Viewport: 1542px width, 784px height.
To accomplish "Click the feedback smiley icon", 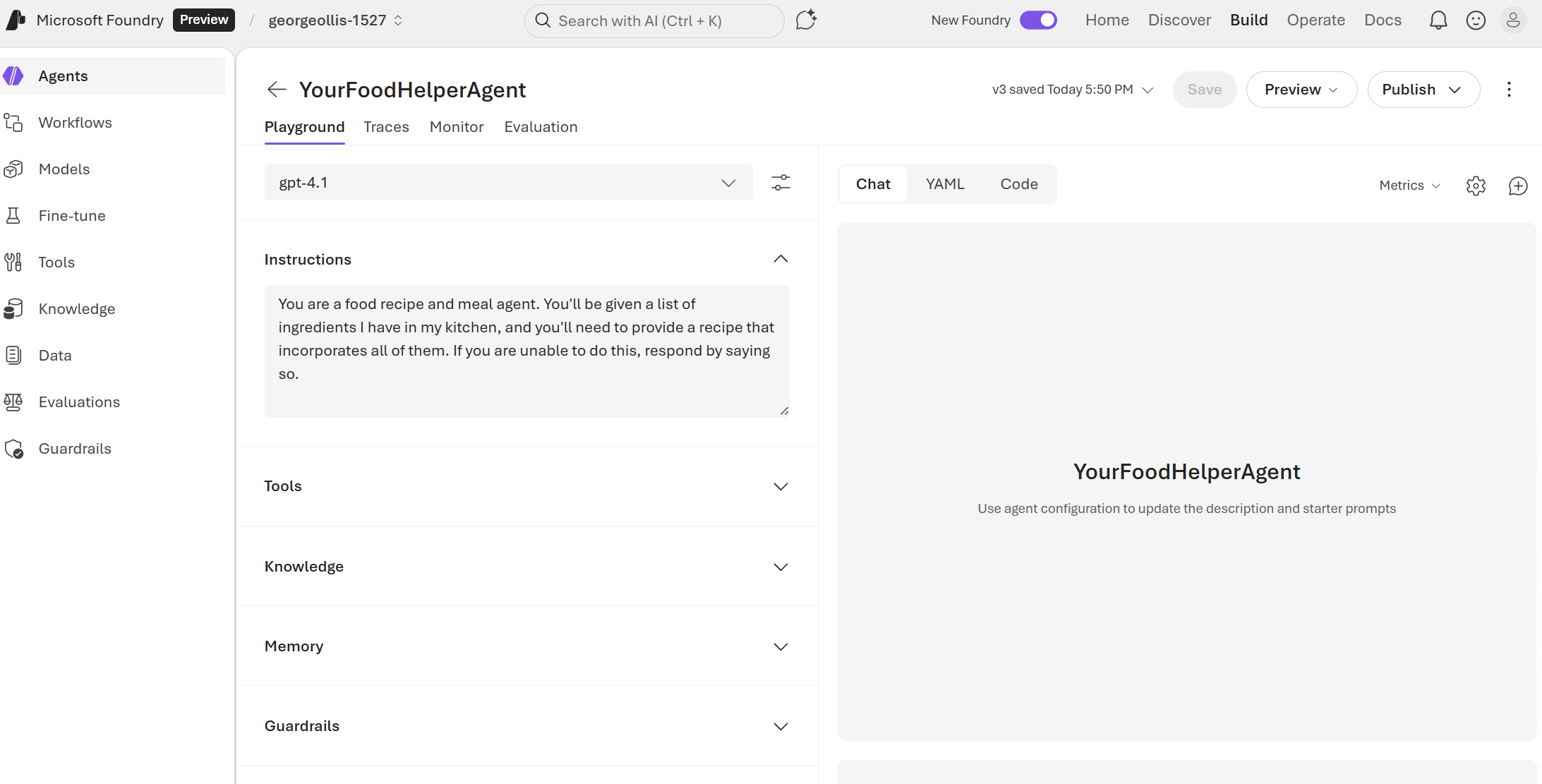I will [1476, 20].
